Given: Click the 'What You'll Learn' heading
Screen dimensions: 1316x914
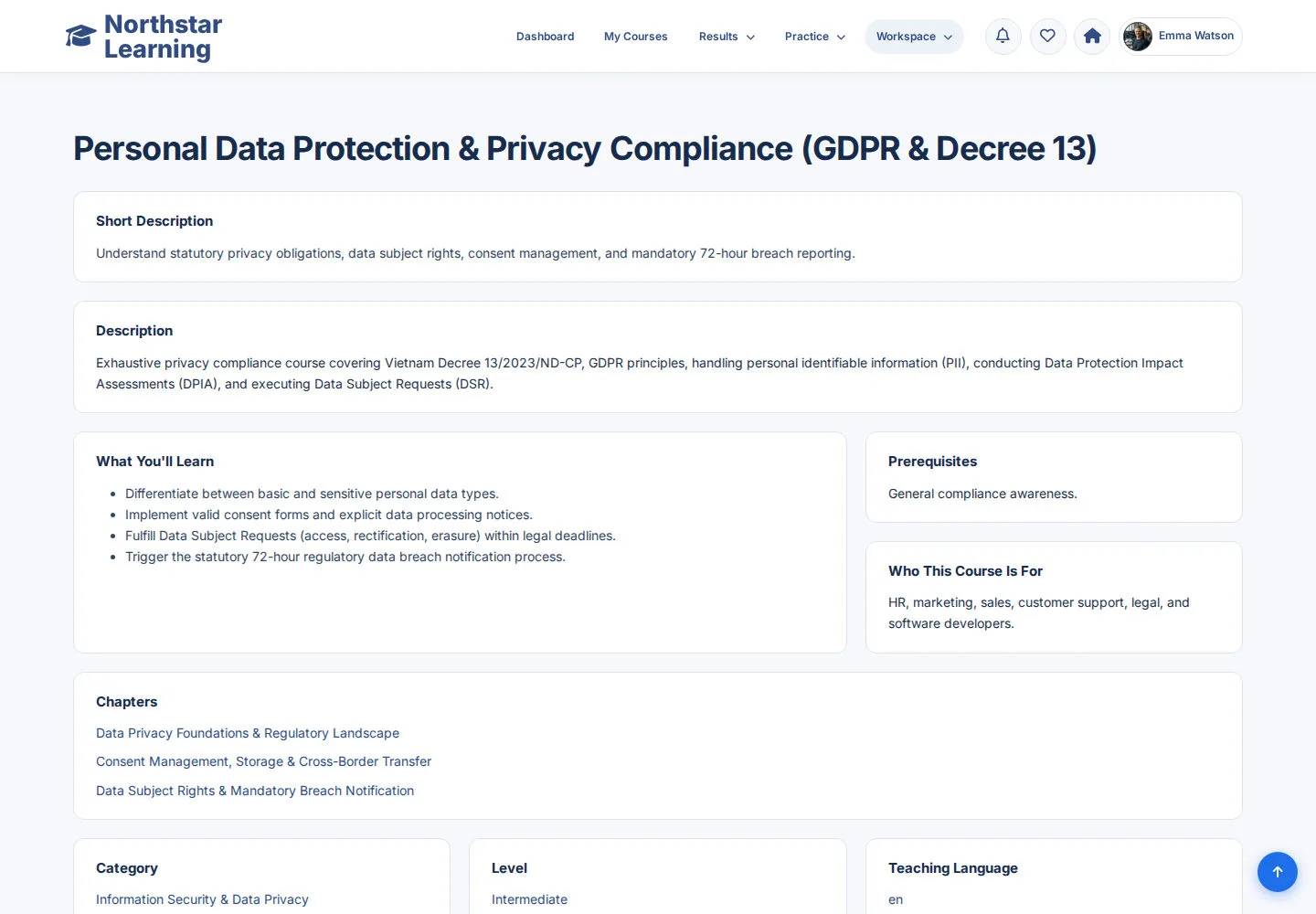Looking at the screenshot, I should [154, 462].
